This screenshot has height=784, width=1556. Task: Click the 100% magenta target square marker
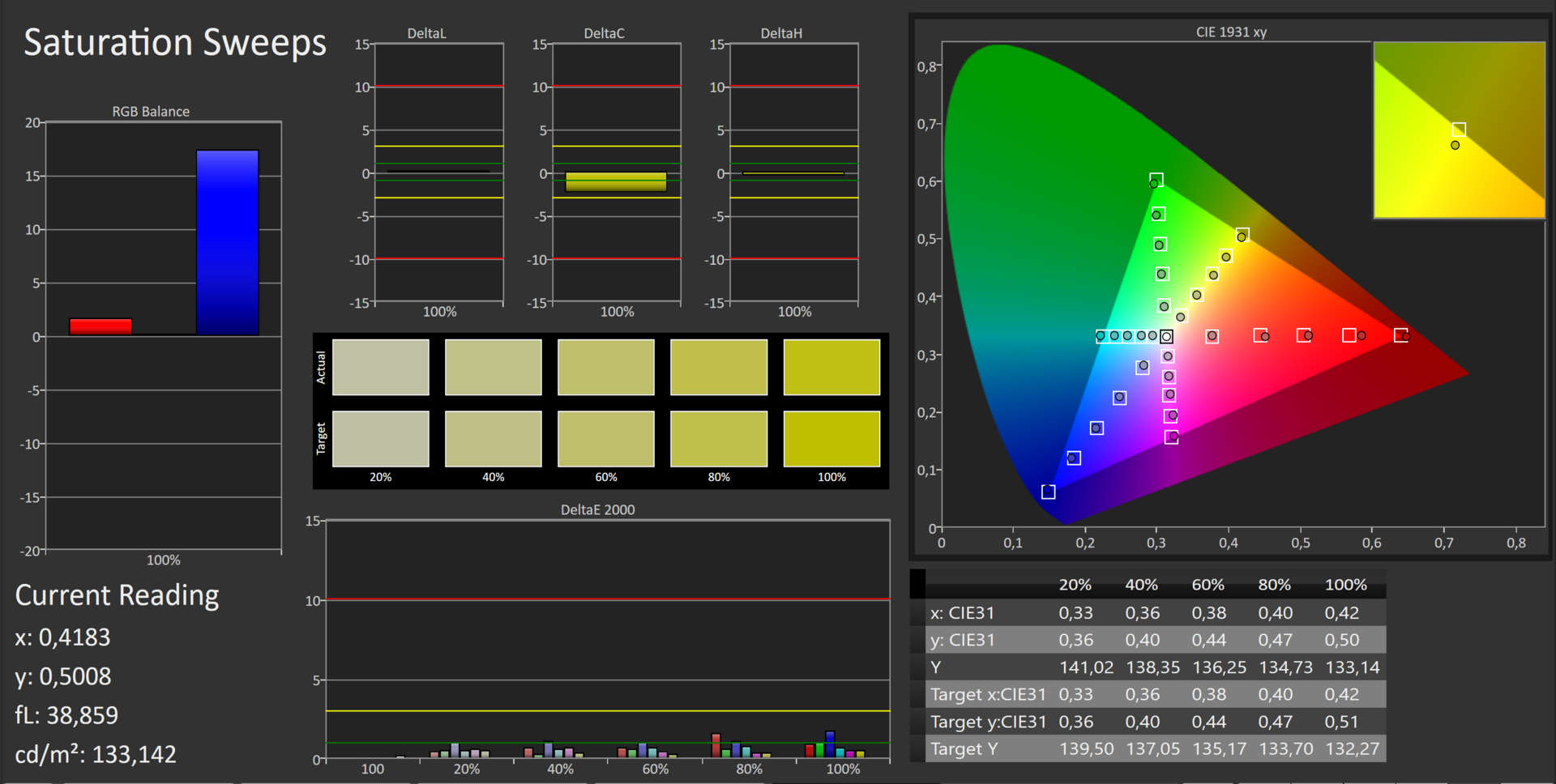(1171, 437)
